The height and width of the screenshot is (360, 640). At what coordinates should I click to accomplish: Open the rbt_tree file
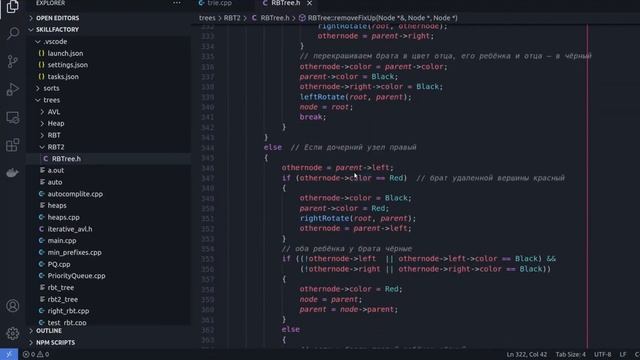[61, 288]
